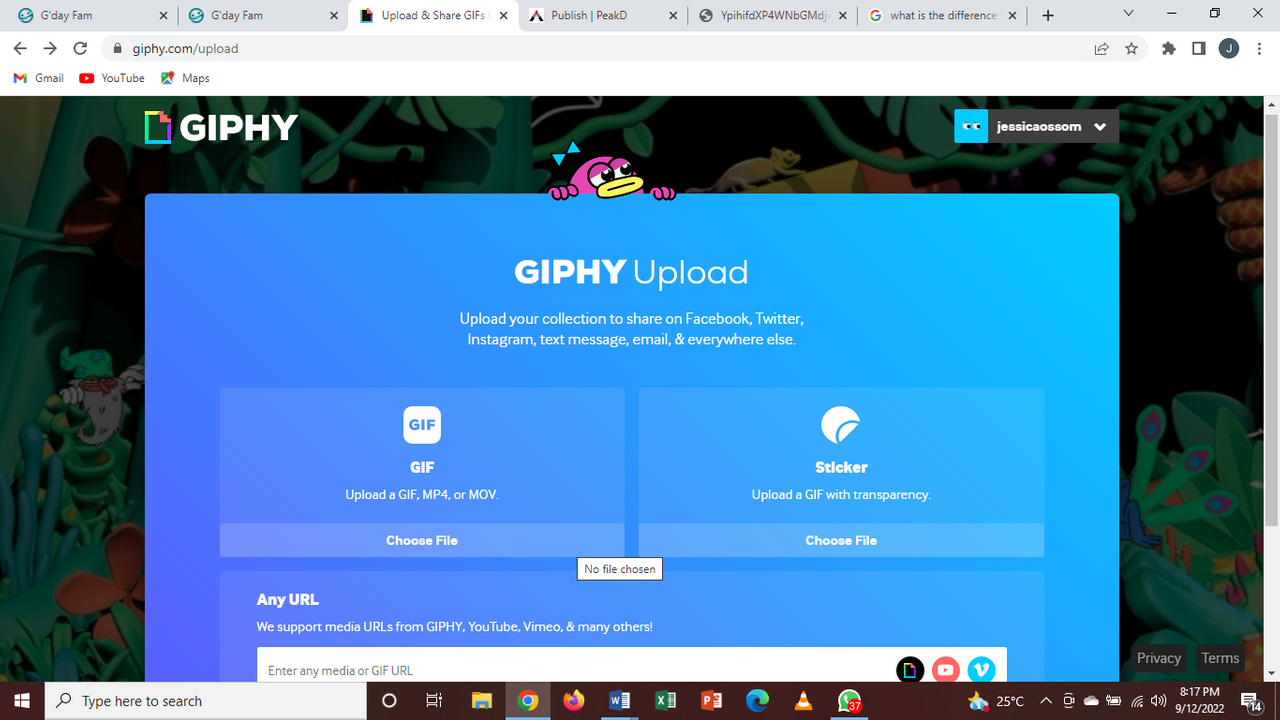Click the GIF upload icon
Screen dimensions: 1280x720
tap(422, 425)
